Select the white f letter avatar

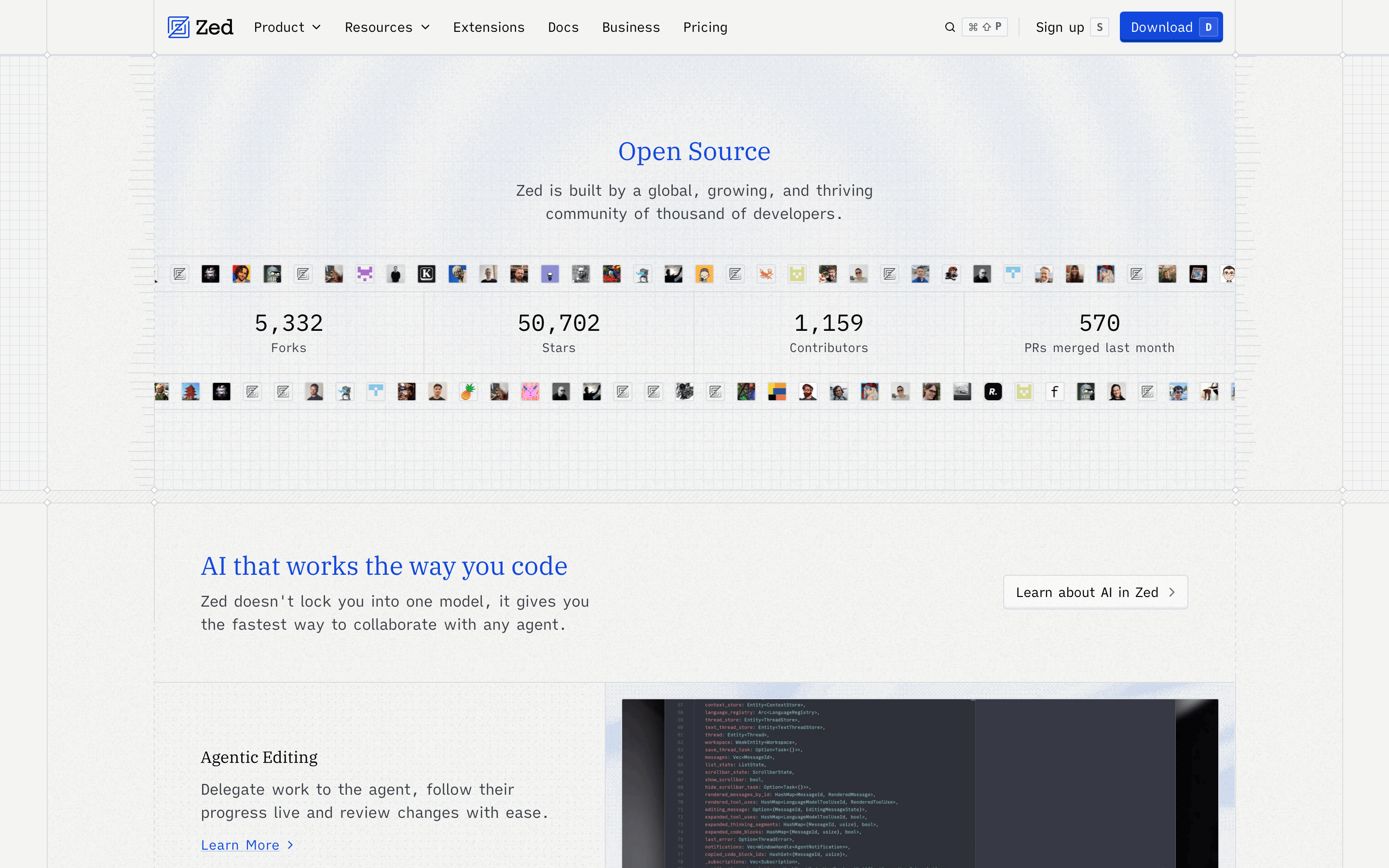pyautogui.click(x=1054, y=392)
